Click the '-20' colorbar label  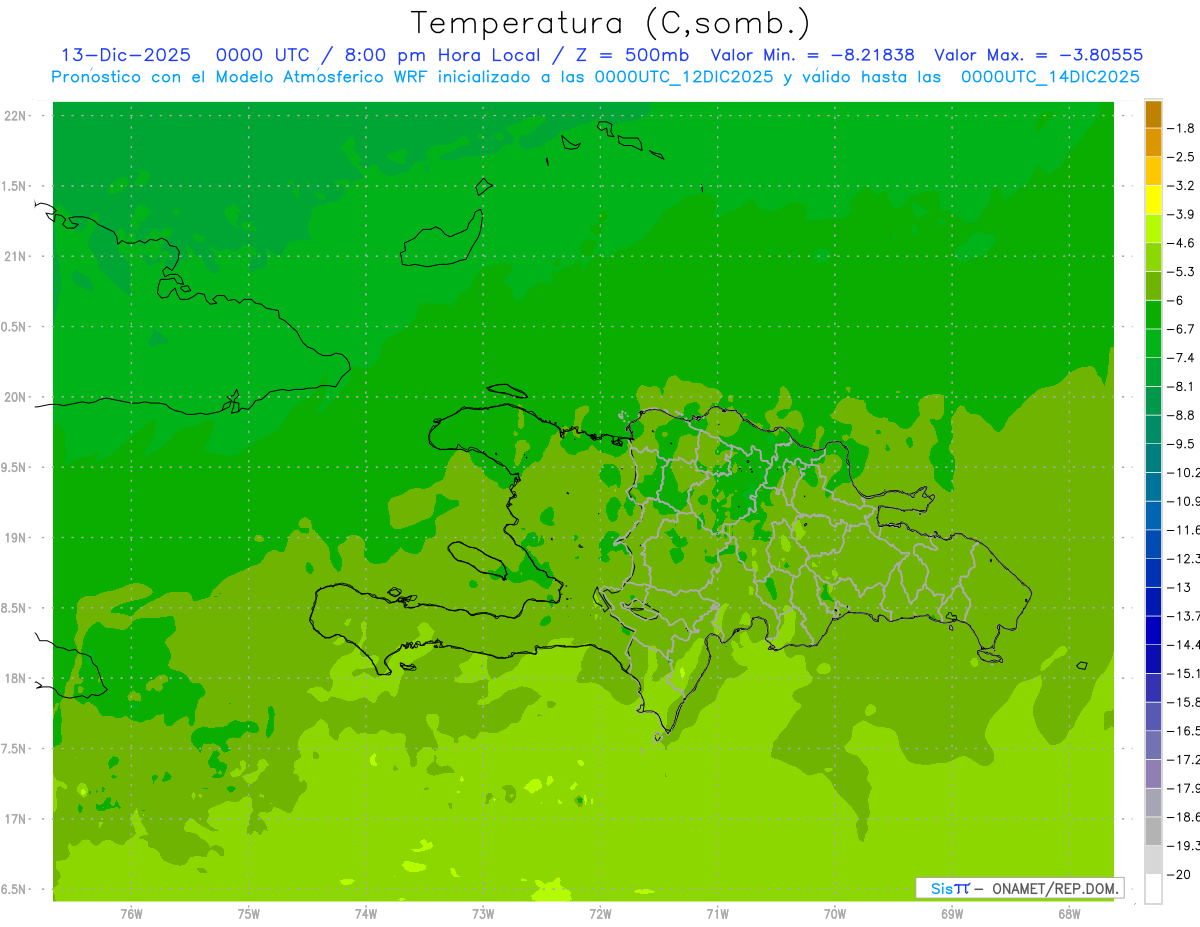click(1178, 874)
